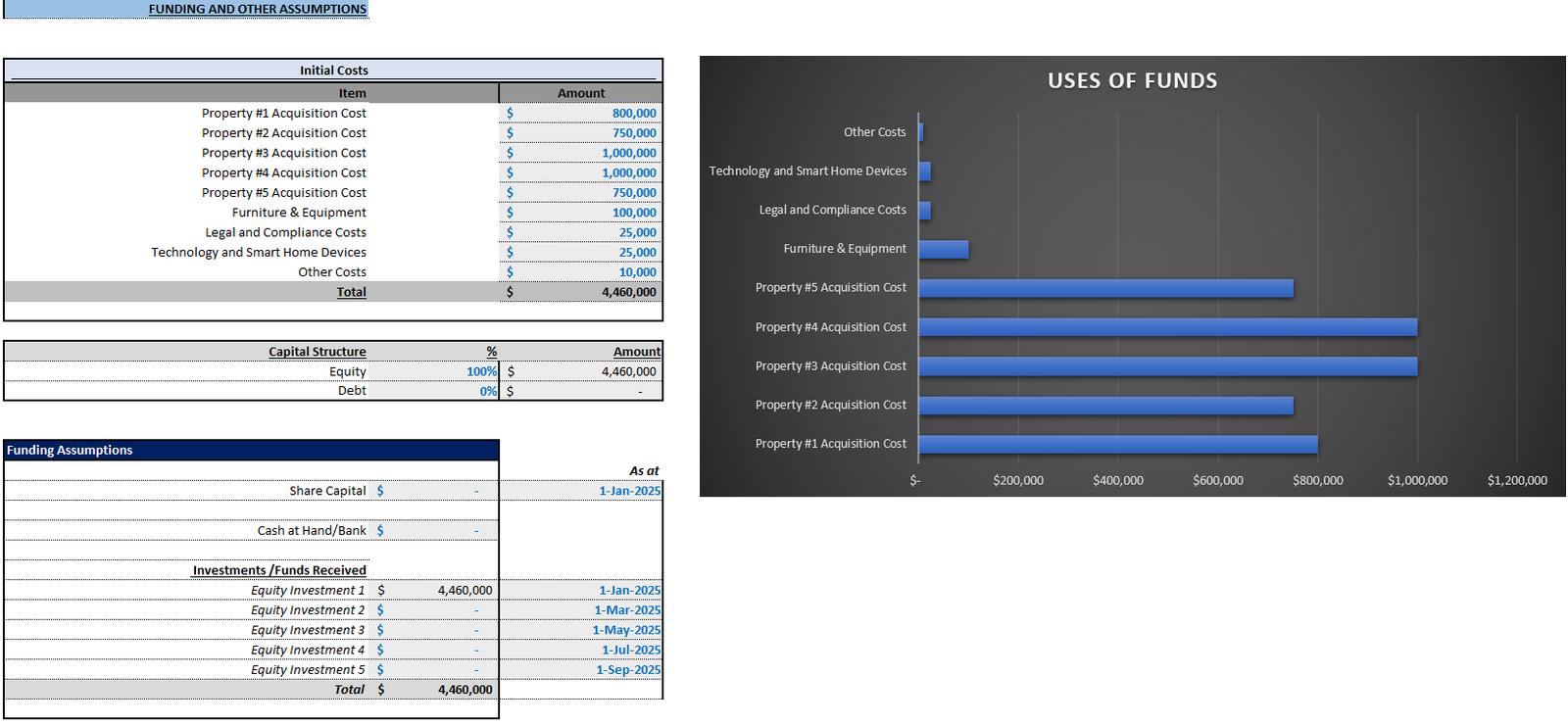The width and height of the screenshot is (1568, 725).
Task: Select the Other Costs amount 10,000
Action: click(x=580, y=272)
